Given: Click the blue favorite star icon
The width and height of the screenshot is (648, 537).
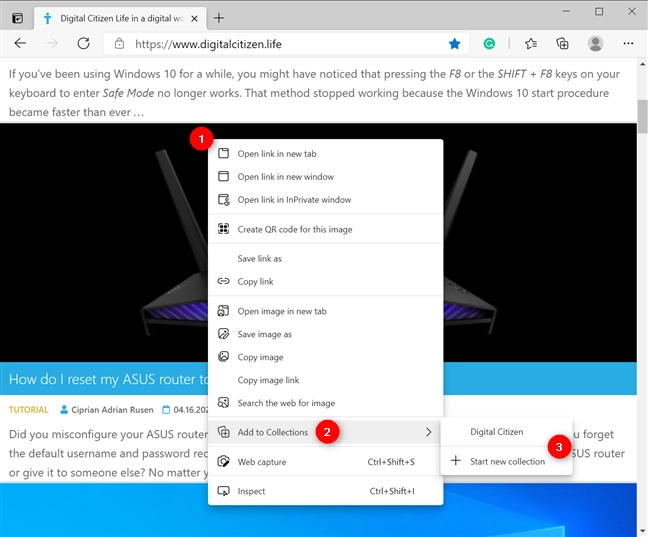Looking at the screenshot, I should [455, 43].
